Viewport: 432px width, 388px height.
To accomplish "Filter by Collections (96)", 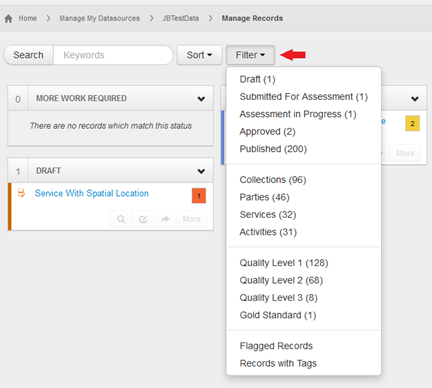I will coord(273,180).
